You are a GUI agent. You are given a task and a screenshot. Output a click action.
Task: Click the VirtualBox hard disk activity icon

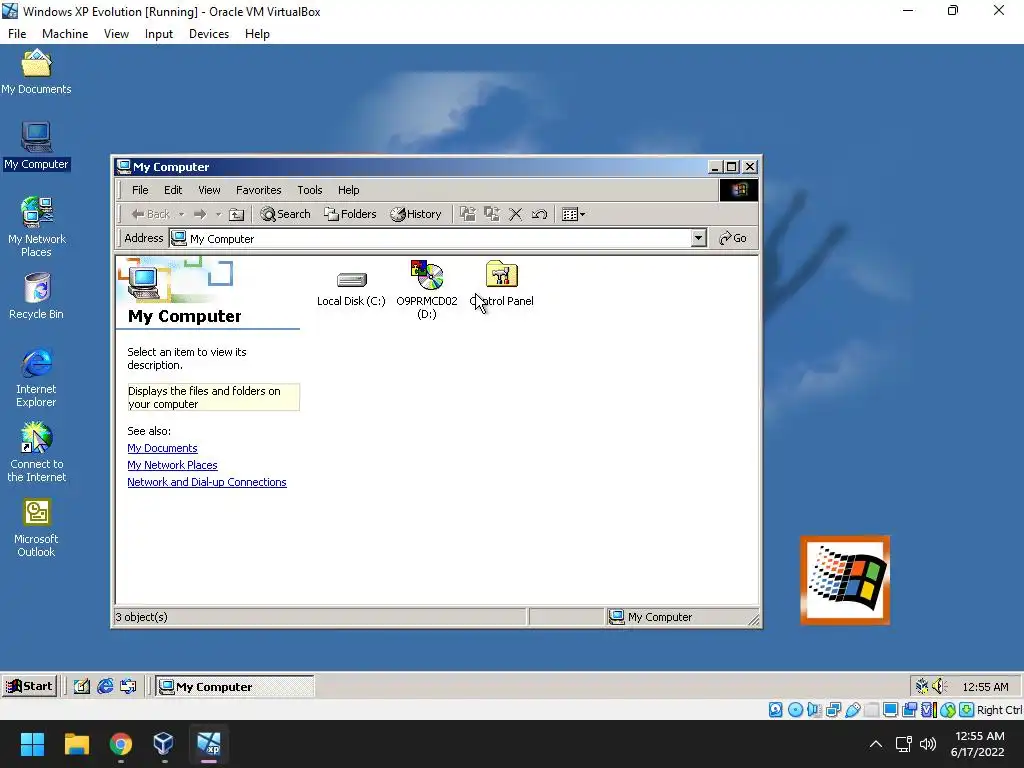pos(776,710)
